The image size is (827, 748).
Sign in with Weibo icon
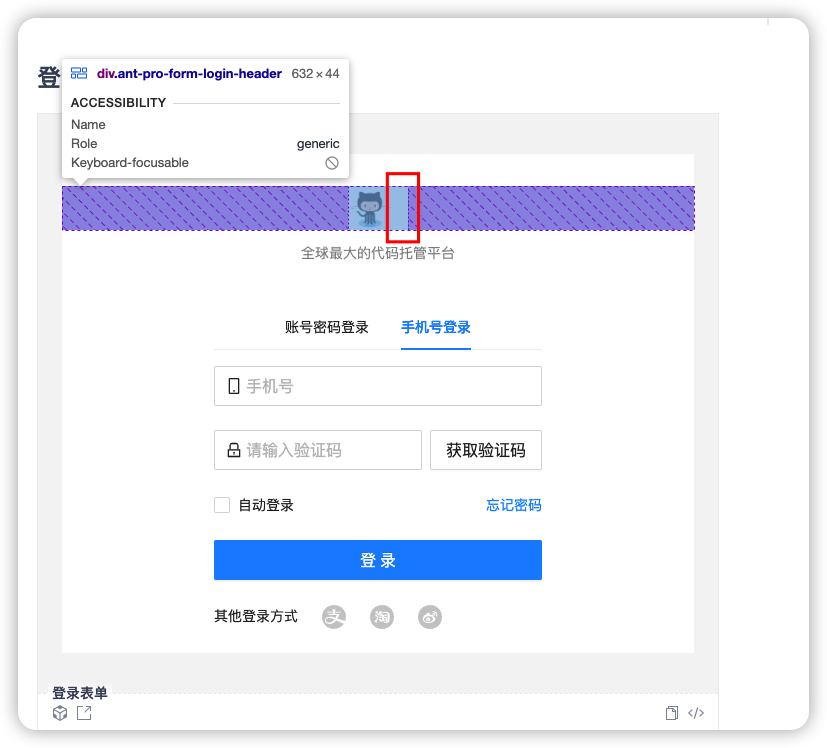(x=430, y=617)
